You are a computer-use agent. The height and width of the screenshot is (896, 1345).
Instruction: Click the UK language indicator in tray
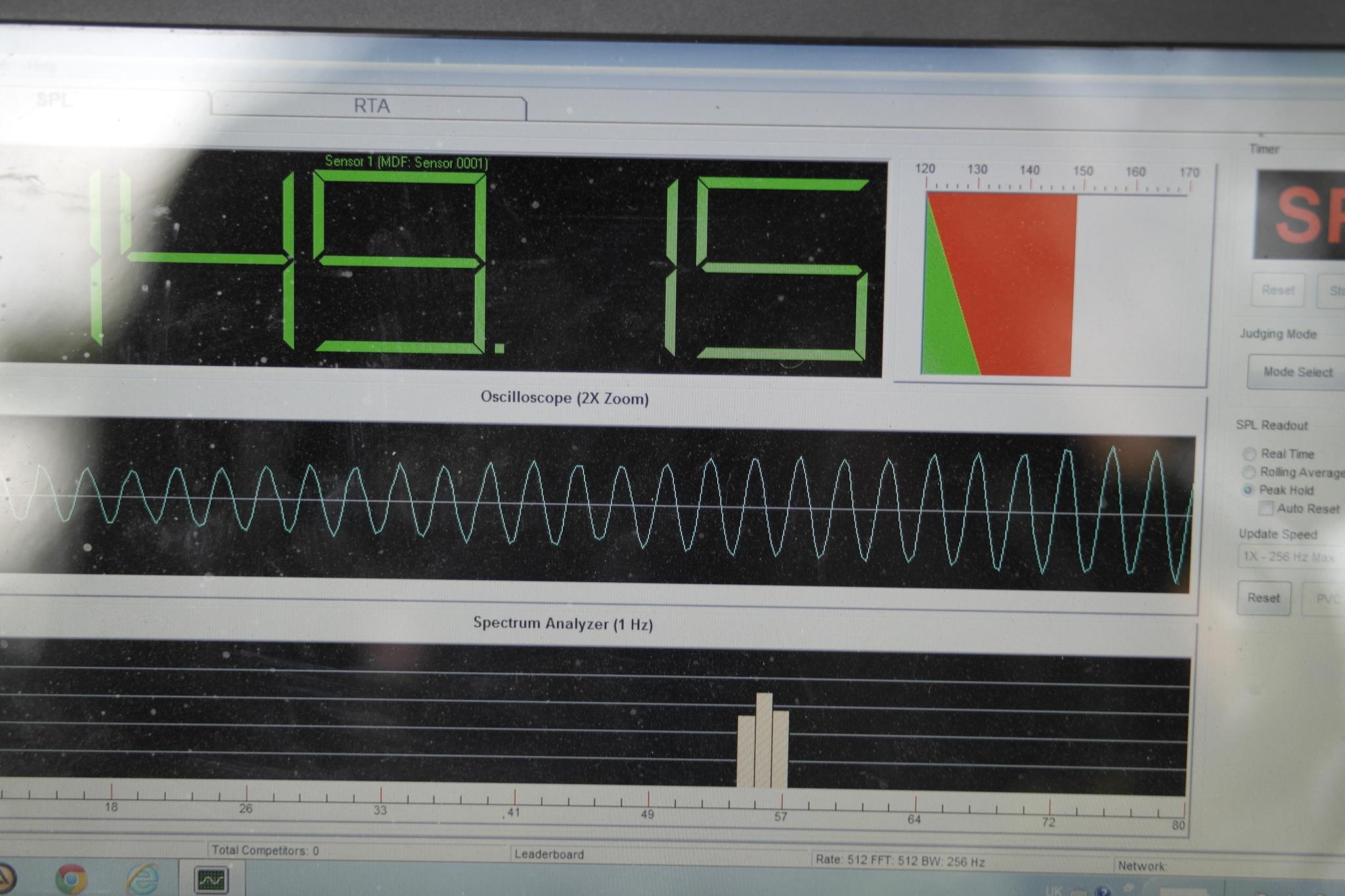click(1053, 891)
